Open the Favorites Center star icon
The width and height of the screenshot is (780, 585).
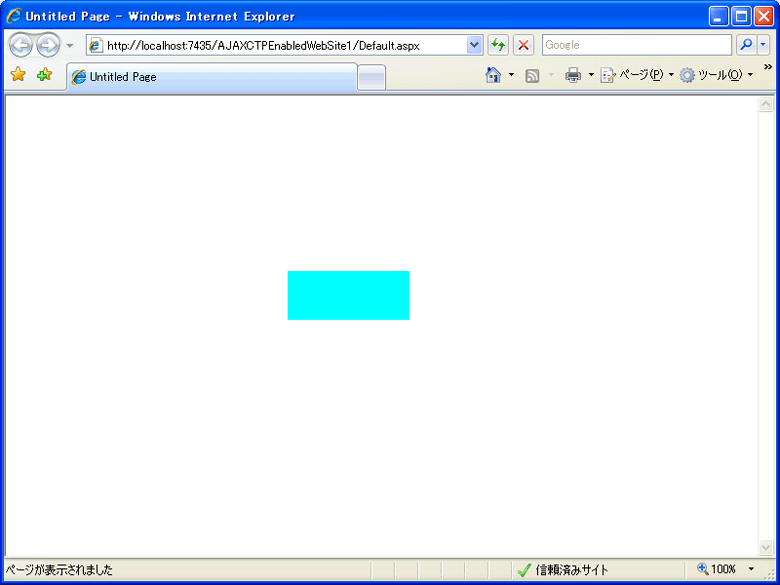(x=18, y=75)
